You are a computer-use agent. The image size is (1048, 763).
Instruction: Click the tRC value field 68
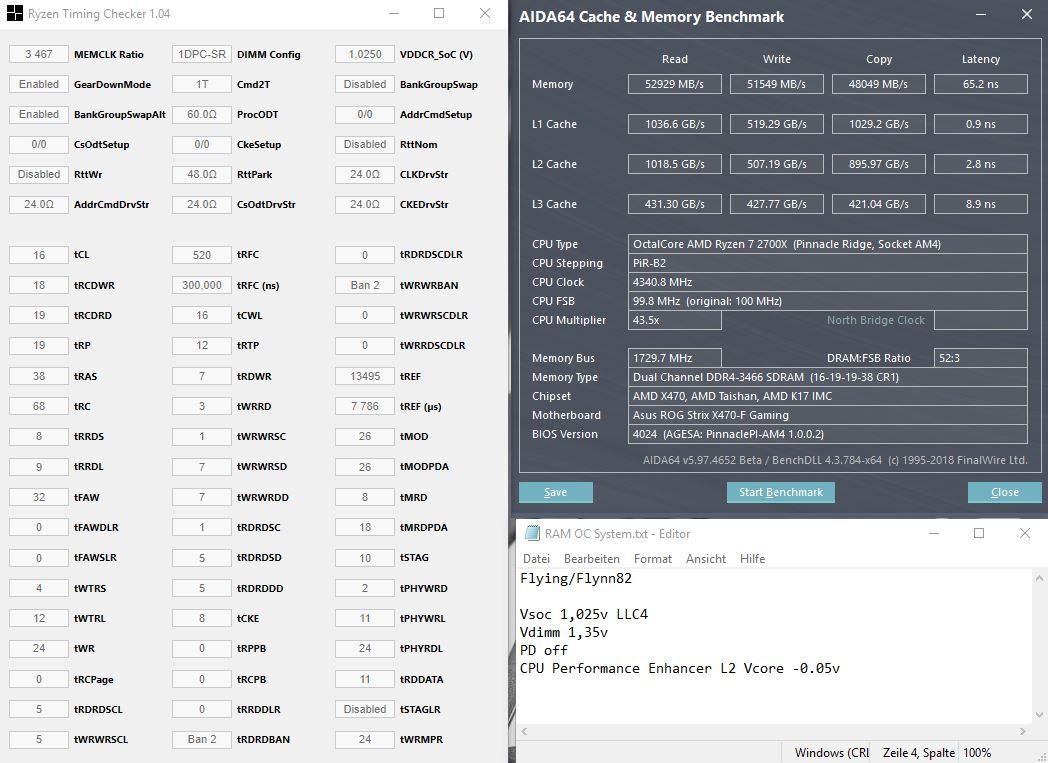click(39, 406)
